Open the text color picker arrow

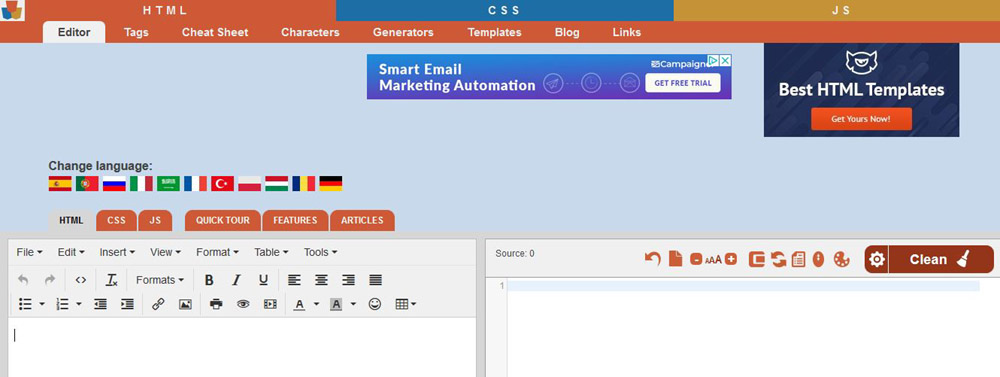click(316, 304)
